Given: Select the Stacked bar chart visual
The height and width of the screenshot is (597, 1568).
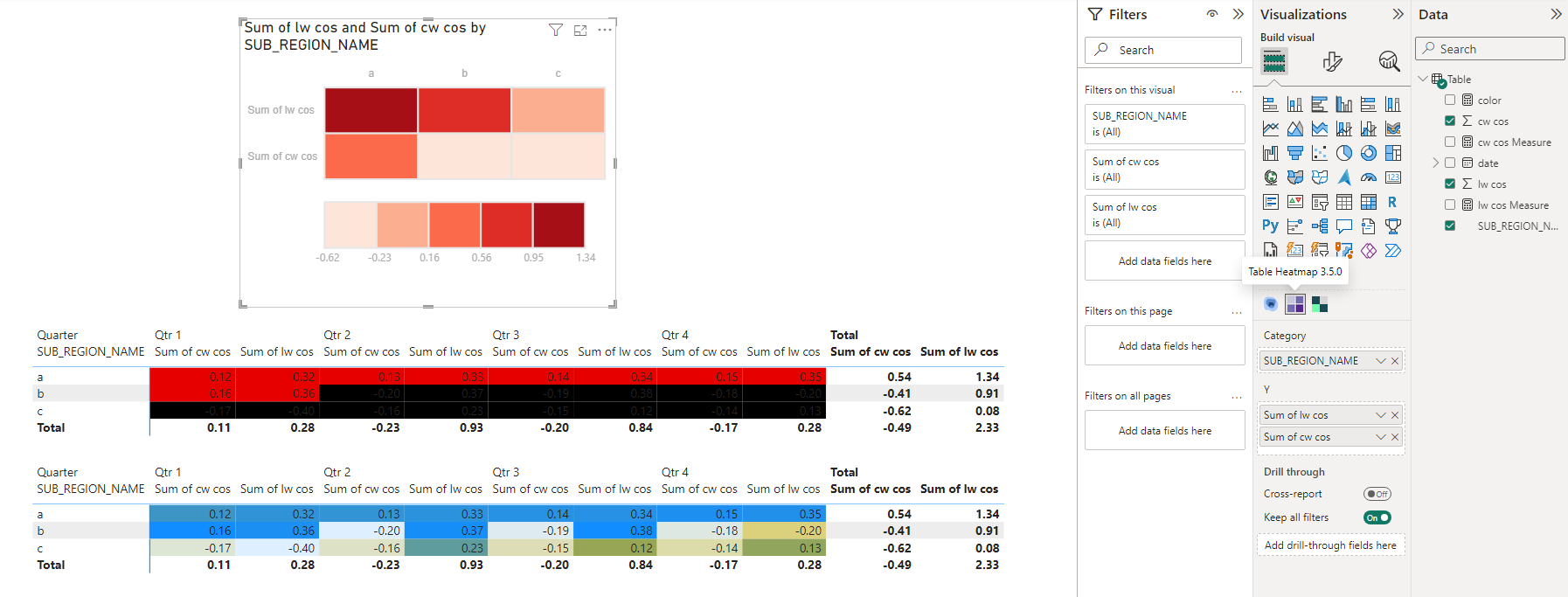Looking at the screenshot, I should pos(1271,105).
